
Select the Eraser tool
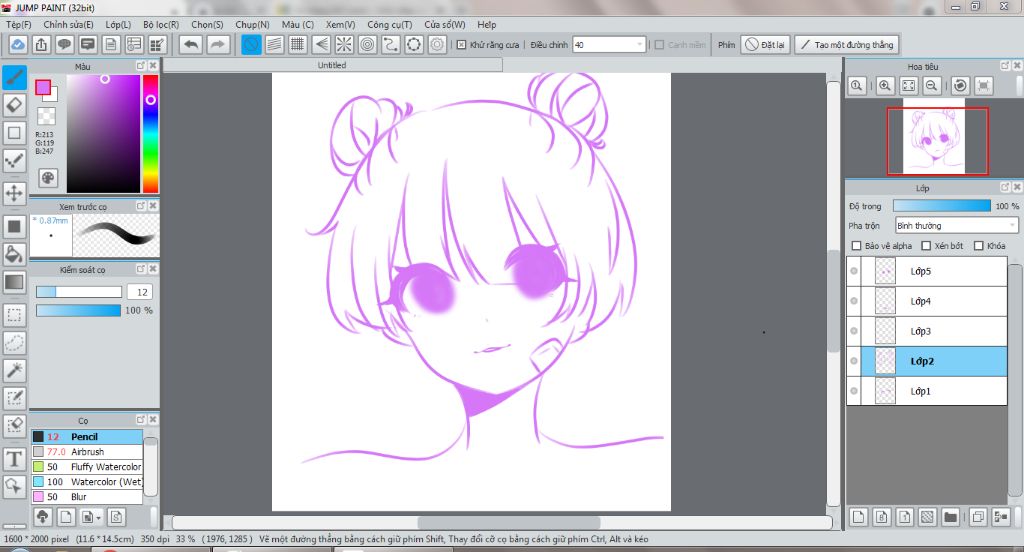tap(14, 105)
